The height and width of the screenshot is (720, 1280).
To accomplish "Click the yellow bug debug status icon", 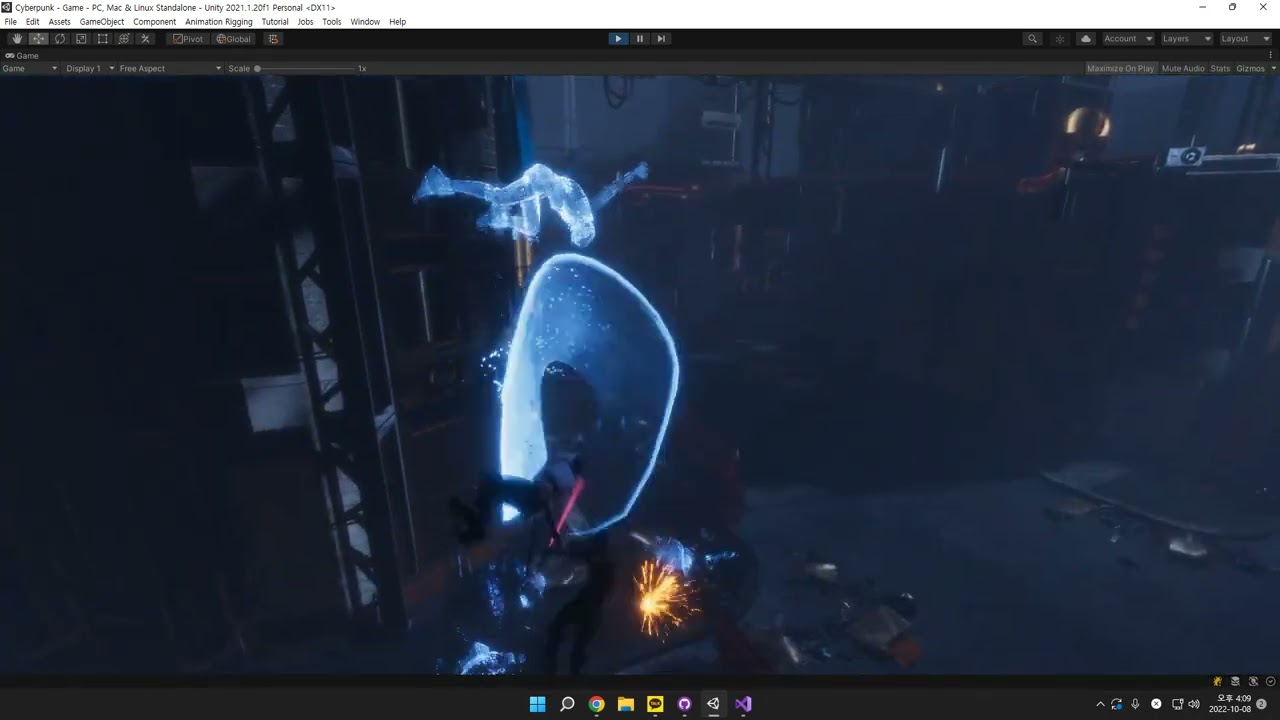I will click(x=1217, y=681).
